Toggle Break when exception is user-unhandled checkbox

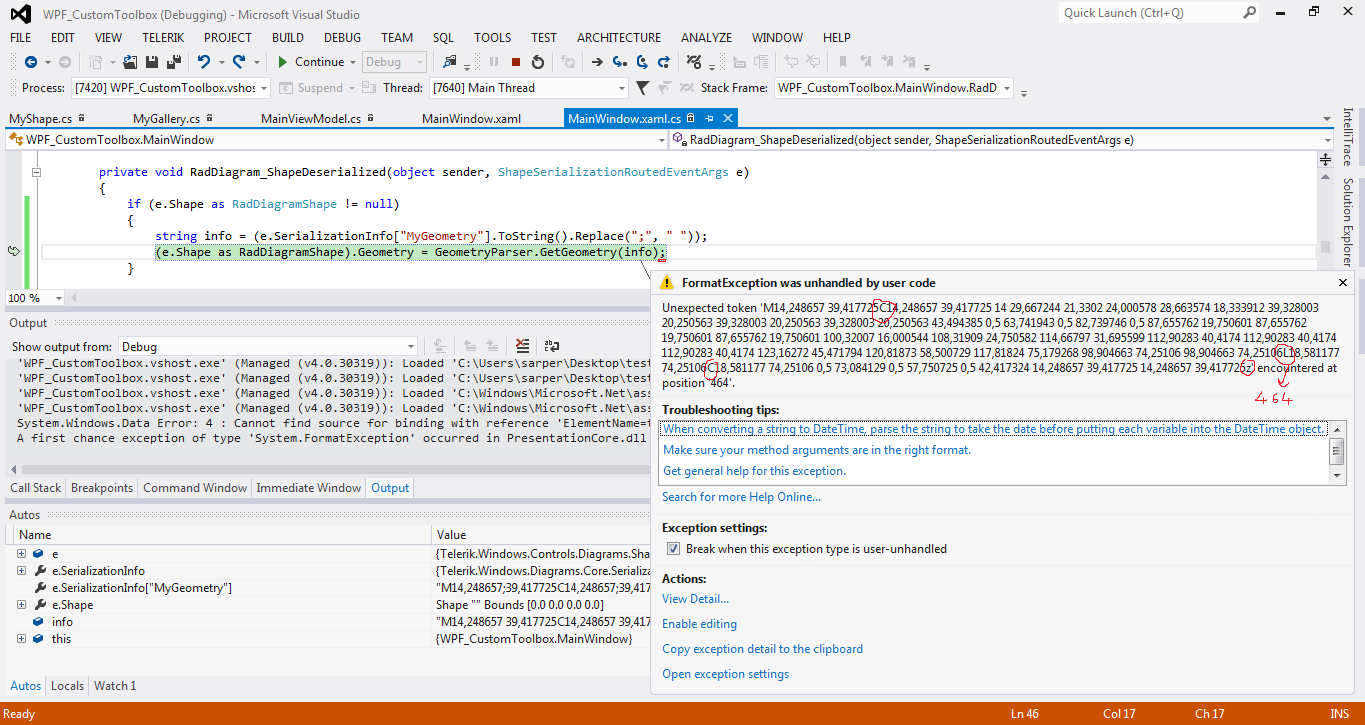point(674,548)
